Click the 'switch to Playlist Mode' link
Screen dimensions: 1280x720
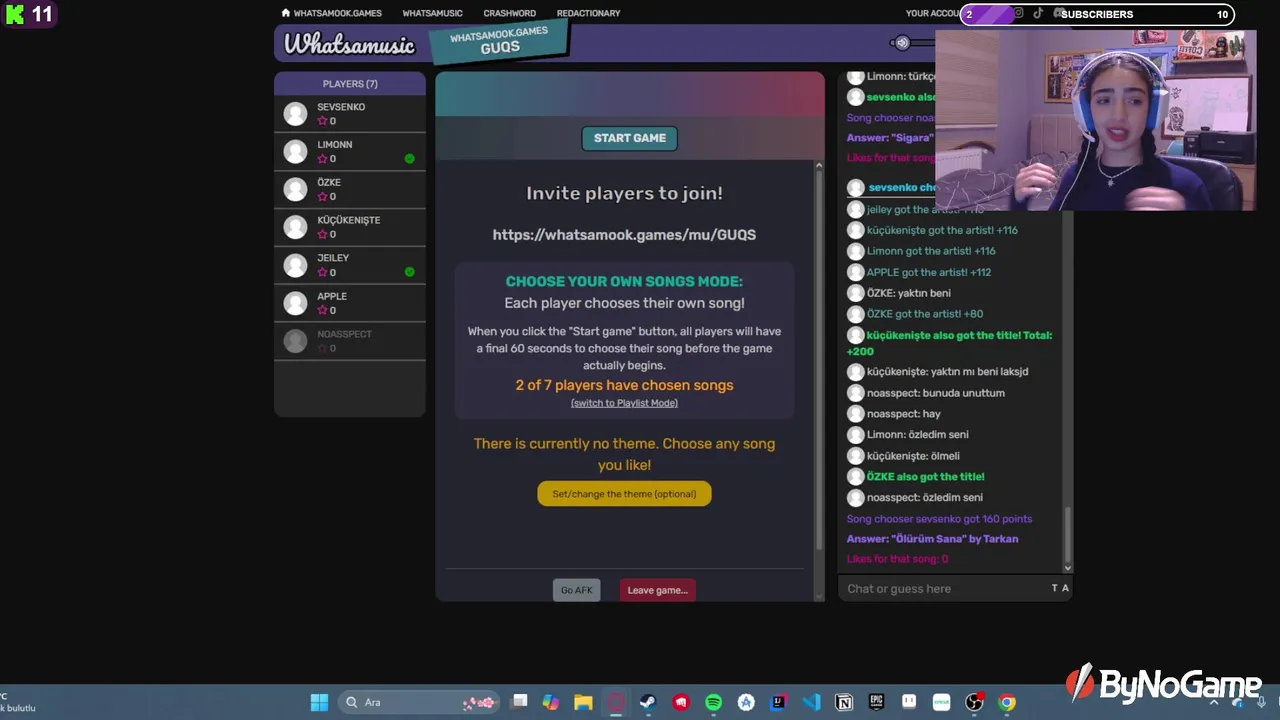pyautogui.click(x=624, y=403)
